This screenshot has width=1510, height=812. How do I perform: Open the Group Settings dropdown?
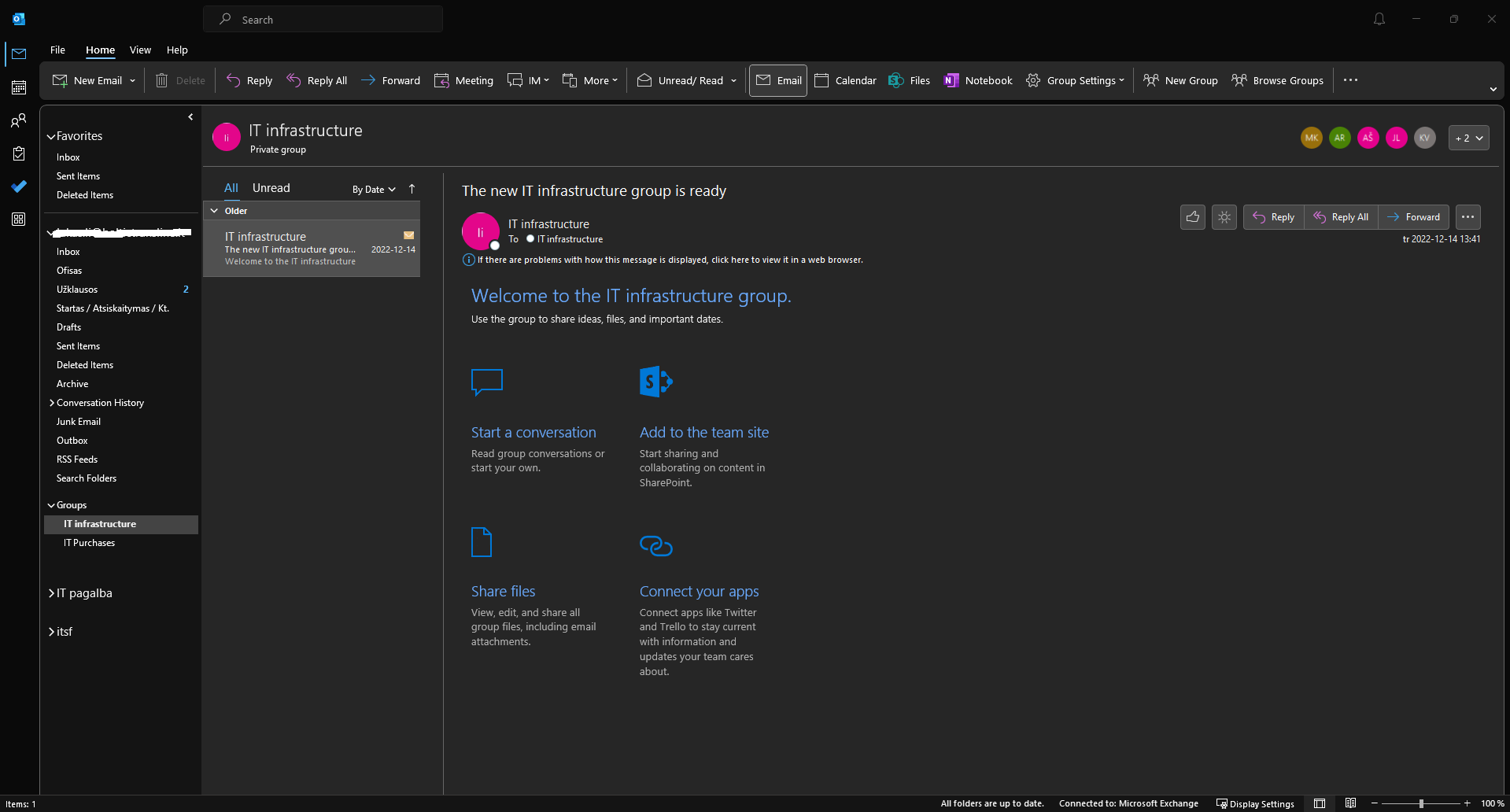[1075, 80]
